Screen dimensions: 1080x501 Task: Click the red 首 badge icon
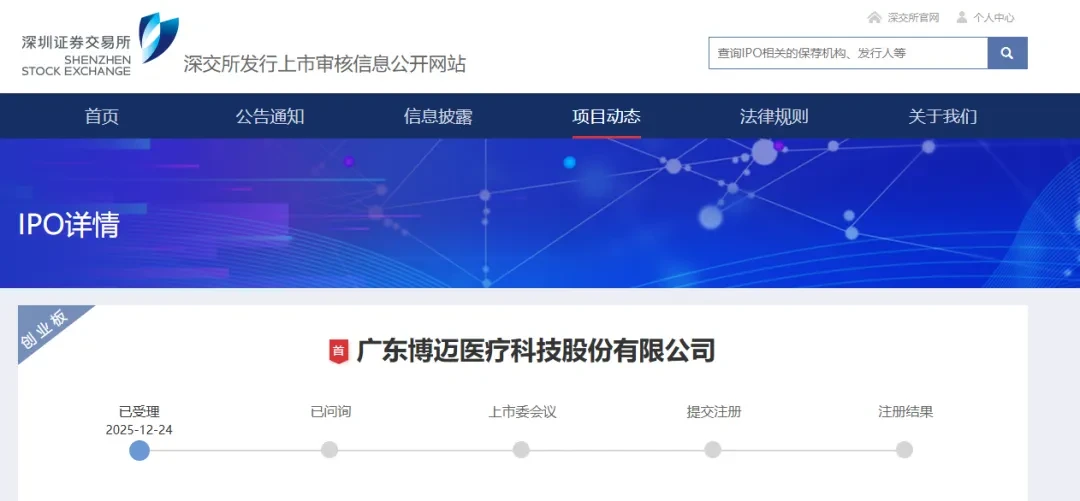click(338, 351)
